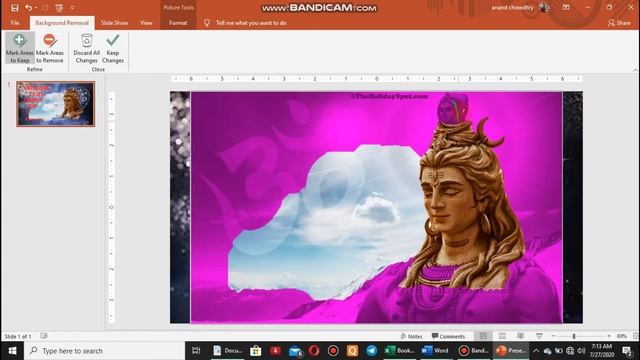Click the zoom out minus button
This screenshot has height=360, width=640.
pos(553,336)
